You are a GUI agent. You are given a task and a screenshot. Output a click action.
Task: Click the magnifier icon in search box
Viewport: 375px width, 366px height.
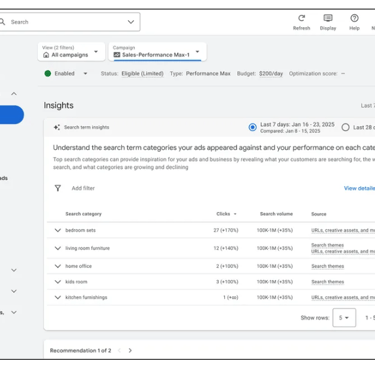2,22
